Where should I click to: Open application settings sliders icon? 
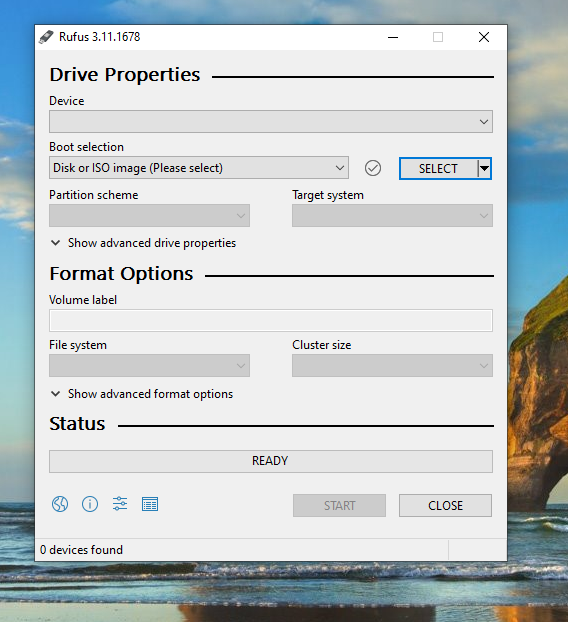120,504
